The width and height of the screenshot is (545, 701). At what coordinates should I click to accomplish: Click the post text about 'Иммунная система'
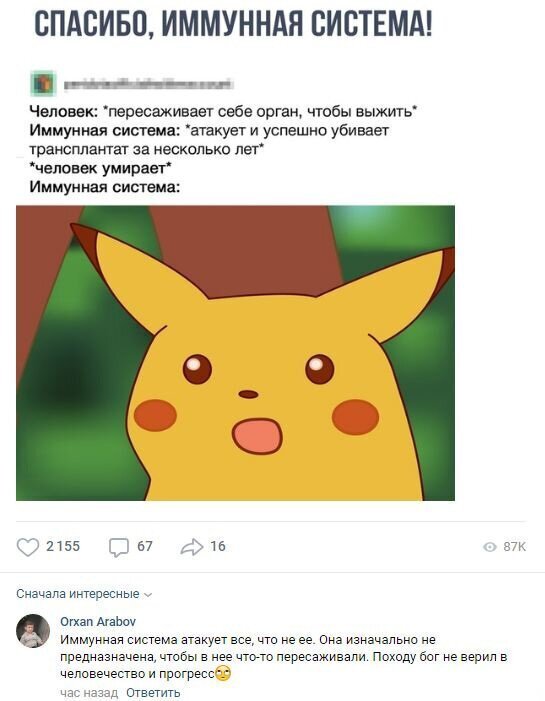[x=224, y=149]
